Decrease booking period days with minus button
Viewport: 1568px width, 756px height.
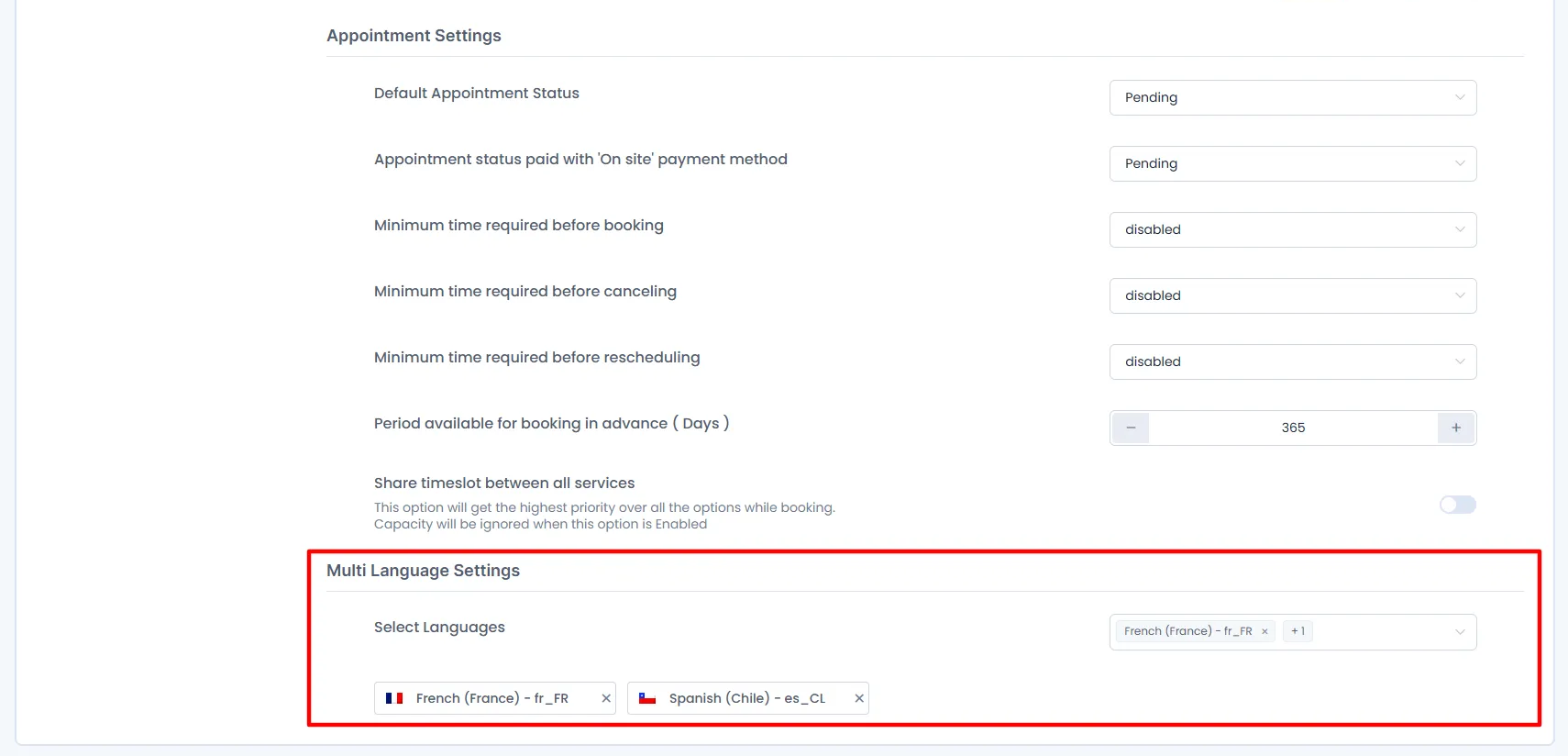click(x=1131, y=428)
